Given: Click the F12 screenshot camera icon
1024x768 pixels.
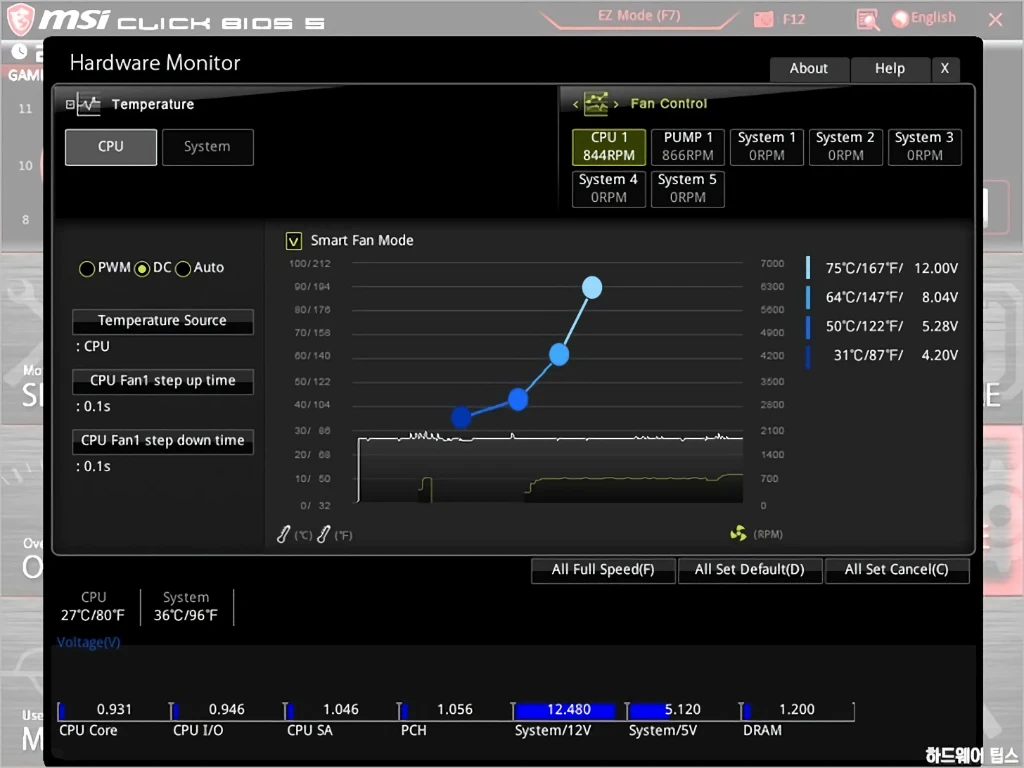Looking at the screenshot, I should (763, 19).
